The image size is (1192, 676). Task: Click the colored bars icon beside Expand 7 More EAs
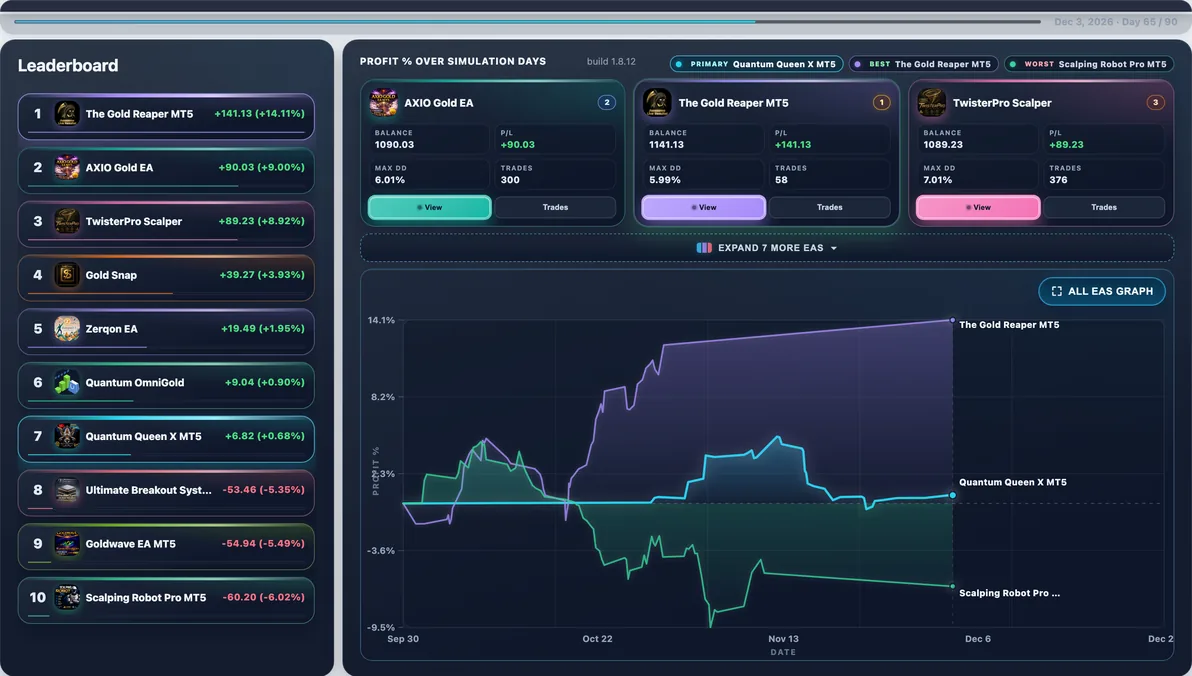[x=704, y=248]
